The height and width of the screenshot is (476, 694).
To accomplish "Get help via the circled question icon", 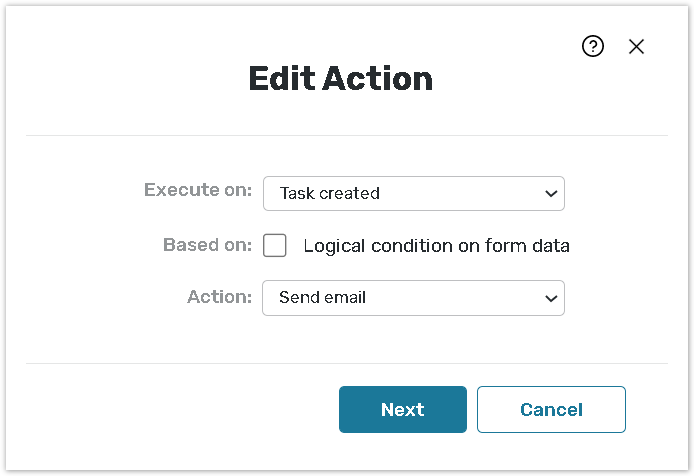I will 593,46.
